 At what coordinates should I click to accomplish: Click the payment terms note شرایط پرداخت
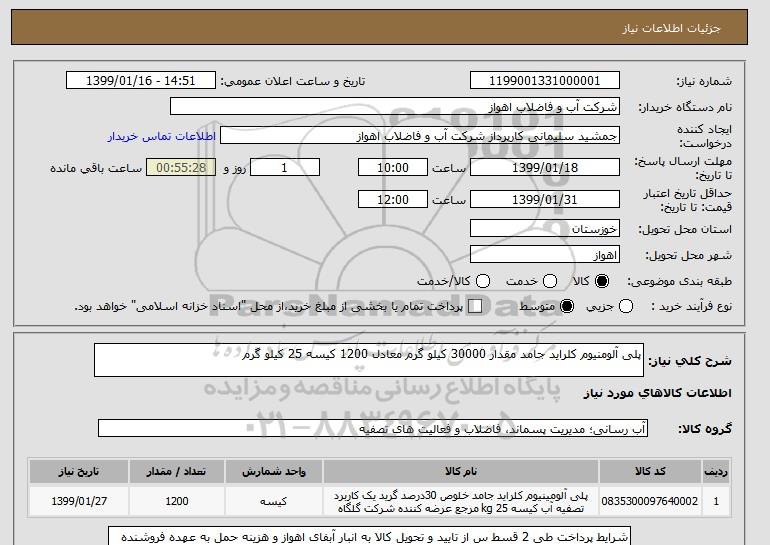pyautogui.click(x=369, y=536)
